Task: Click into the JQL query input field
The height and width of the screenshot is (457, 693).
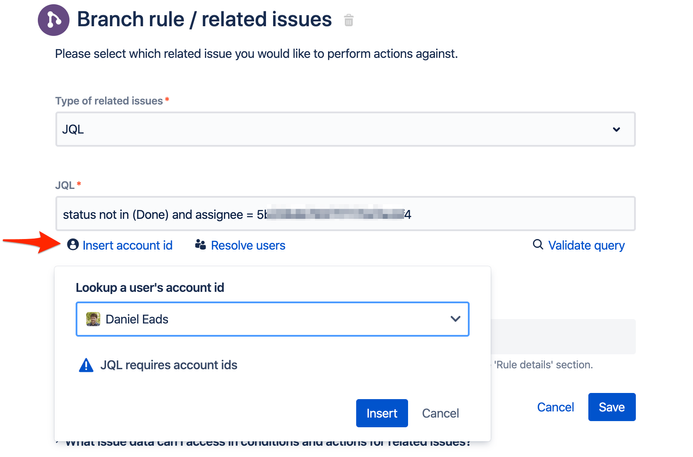Action: click(345, 214)
